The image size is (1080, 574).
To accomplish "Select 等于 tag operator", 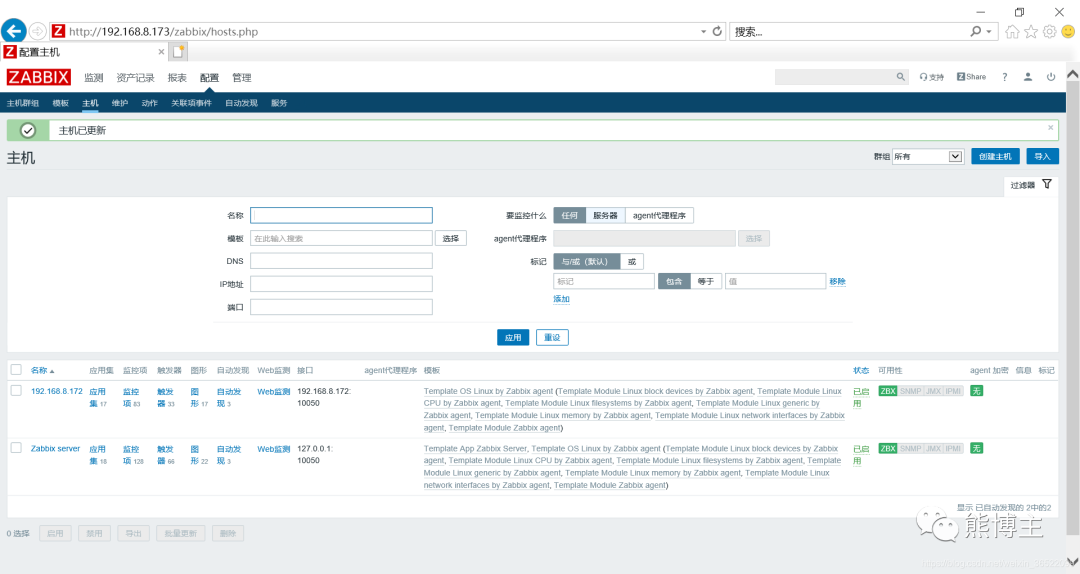I will coord(706,281).
